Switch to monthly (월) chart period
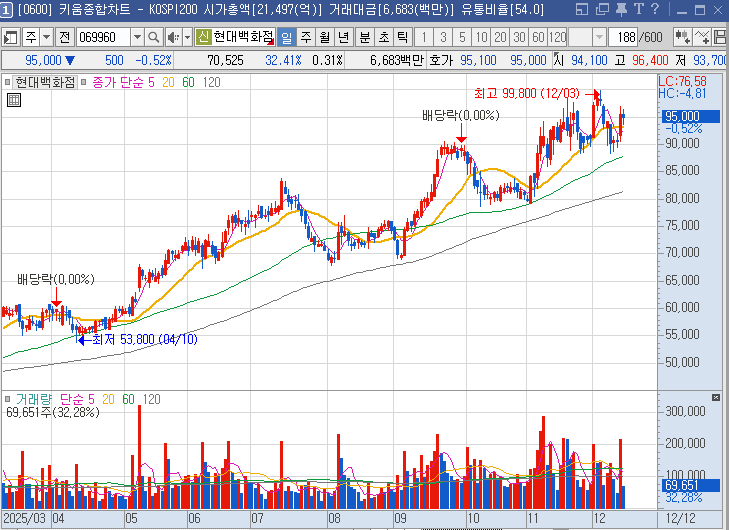 click(324, 37)
